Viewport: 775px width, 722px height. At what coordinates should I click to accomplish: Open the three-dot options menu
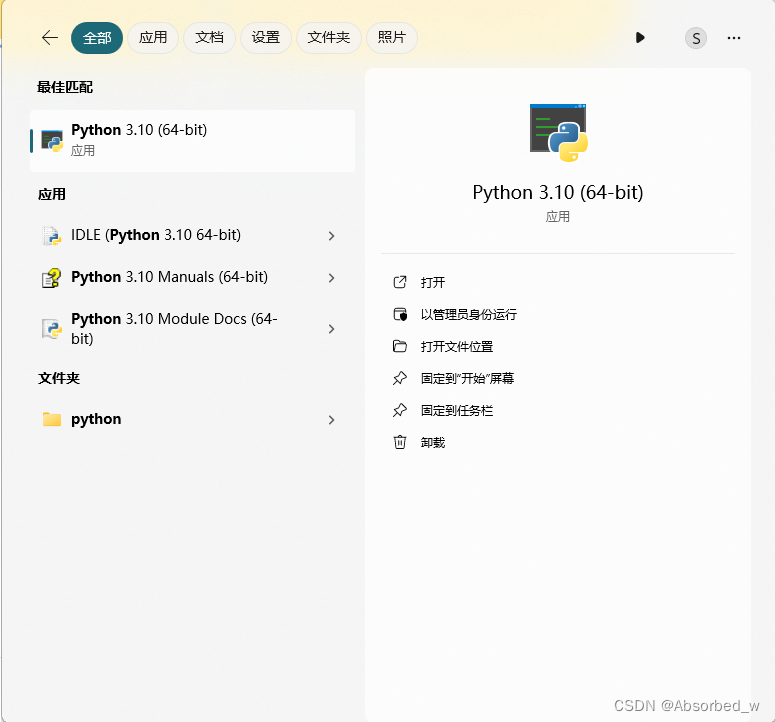pyautogui.click(x=734, y=38)
